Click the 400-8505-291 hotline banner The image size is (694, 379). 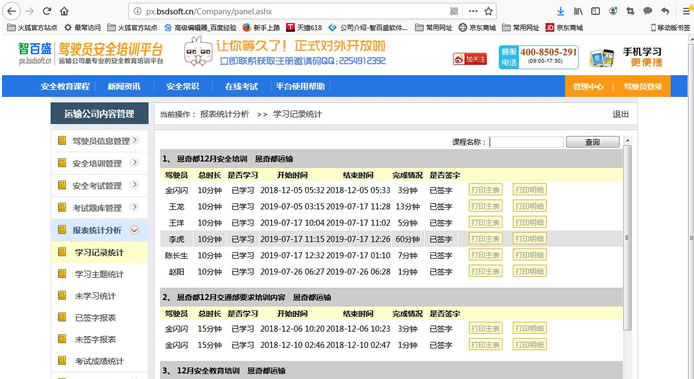pos(538,58)
